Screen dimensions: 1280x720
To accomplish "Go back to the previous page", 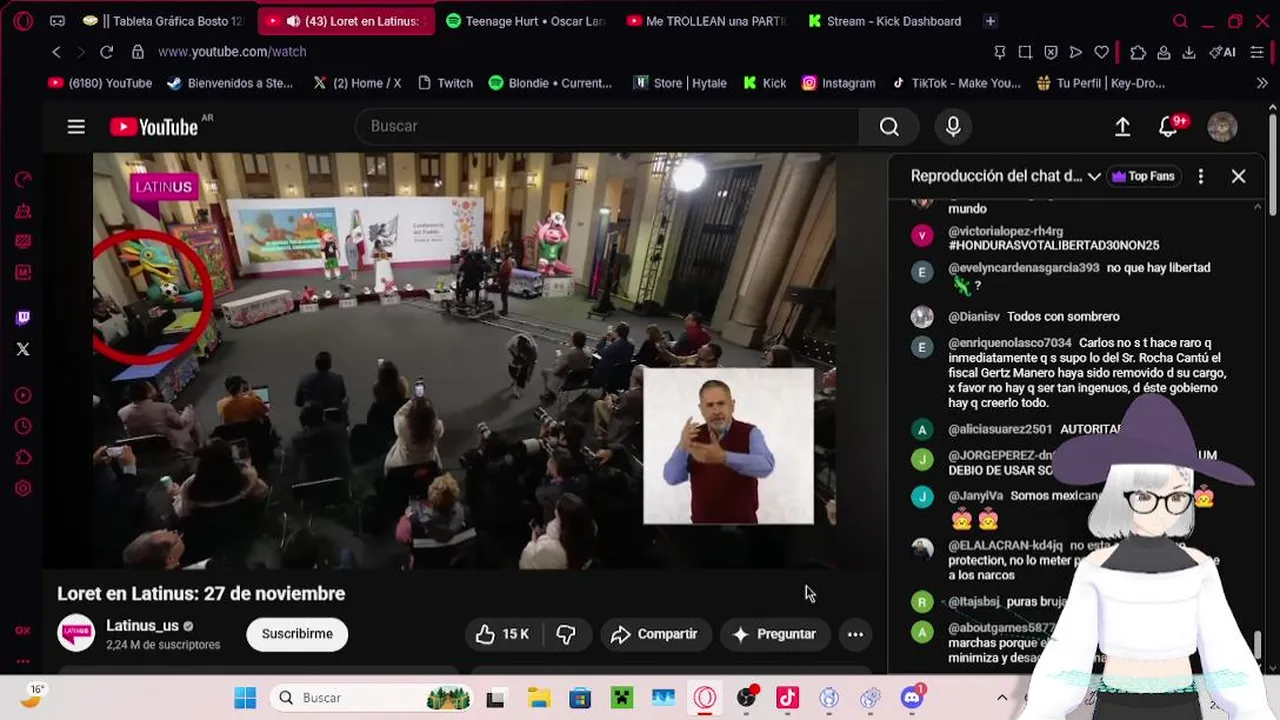I will [56, 52].
